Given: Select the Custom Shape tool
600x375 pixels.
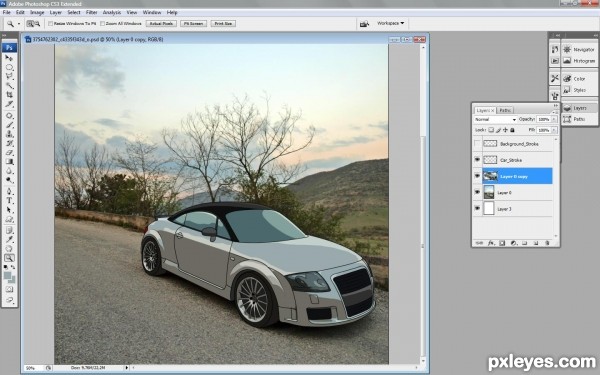Looking at the screenshot, I should (9, 219).
